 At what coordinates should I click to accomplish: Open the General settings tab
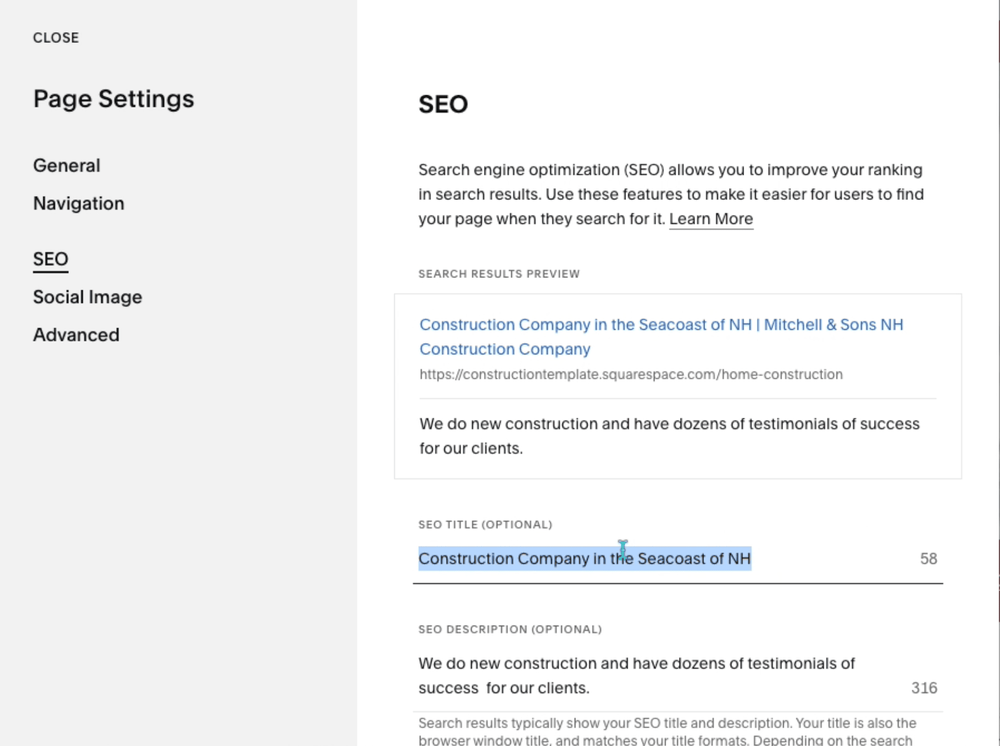tap(67, 166)
